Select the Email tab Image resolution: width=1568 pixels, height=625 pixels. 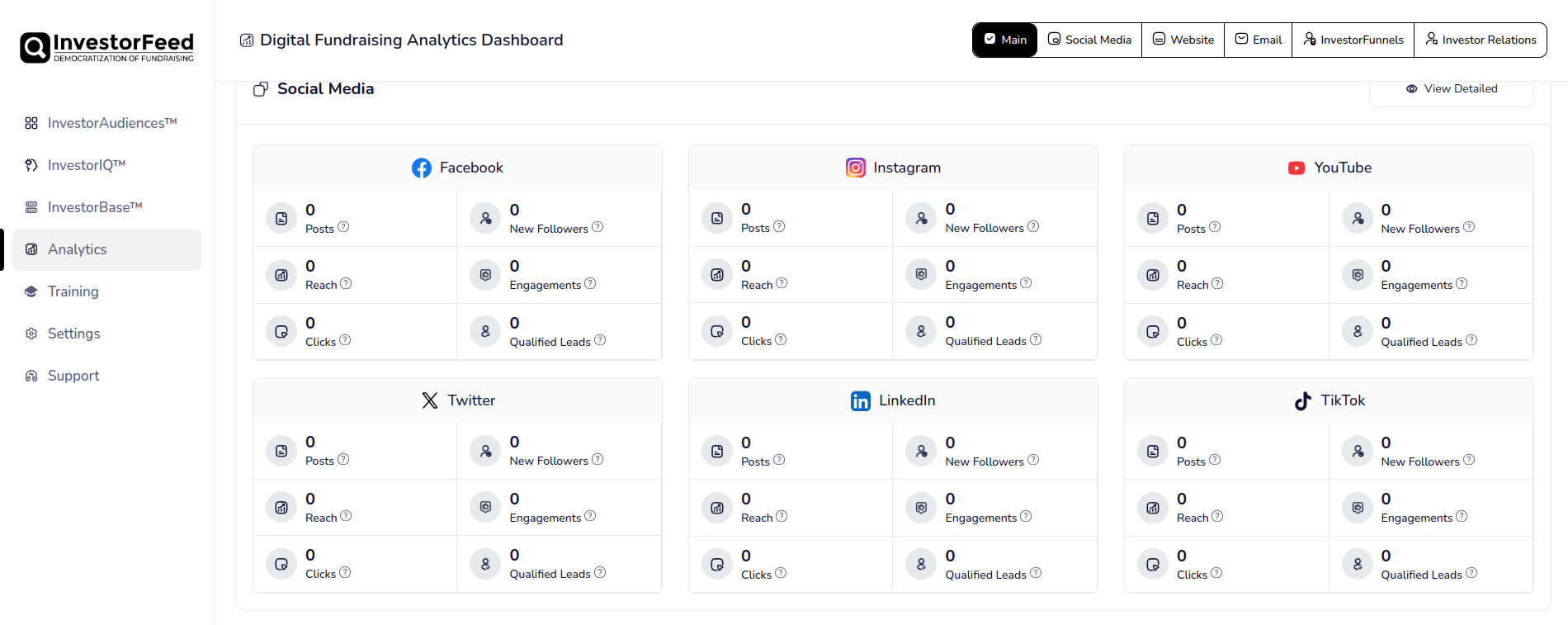point(1258,40)
